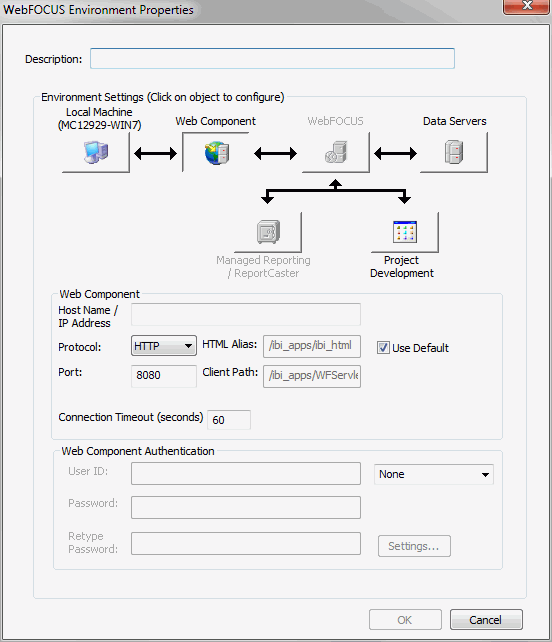
Task: Click the Retype Password field
Action: (246, 543)
